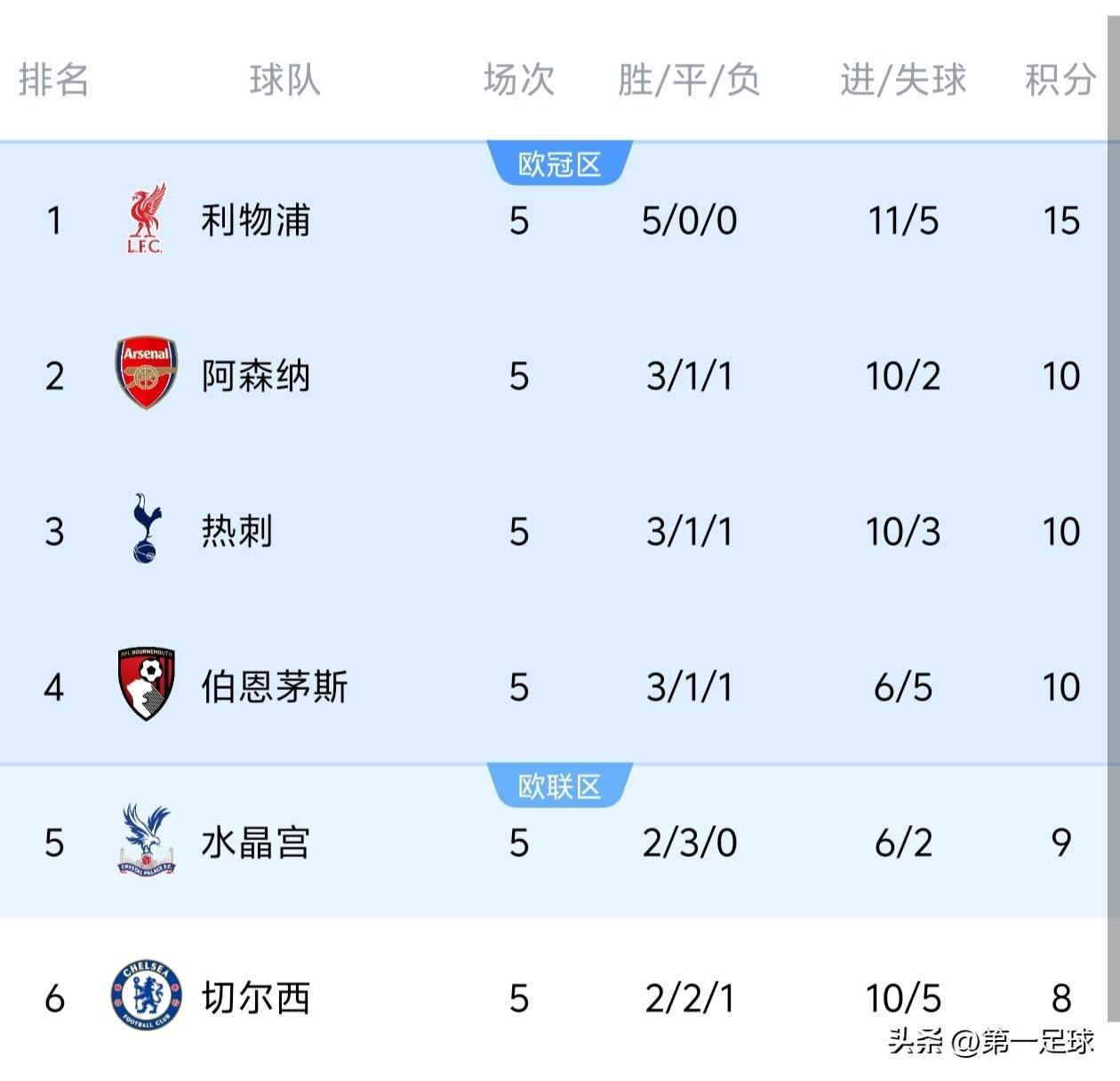This screenshot has height=1081, width=1120.
Task: Toggle the 欧联区 zone badge
Action: click(559, 784)
